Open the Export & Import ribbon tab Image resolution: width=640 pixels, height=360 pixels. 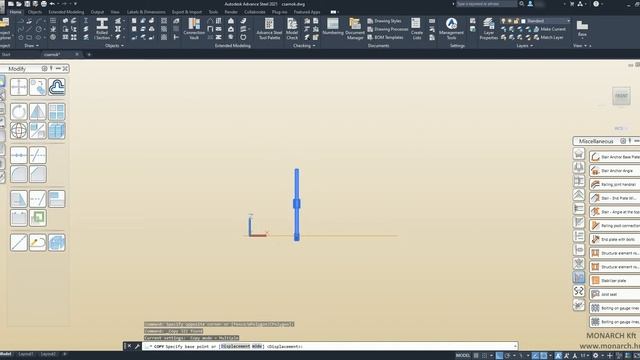pyautogui.click(x=187, y=12)
